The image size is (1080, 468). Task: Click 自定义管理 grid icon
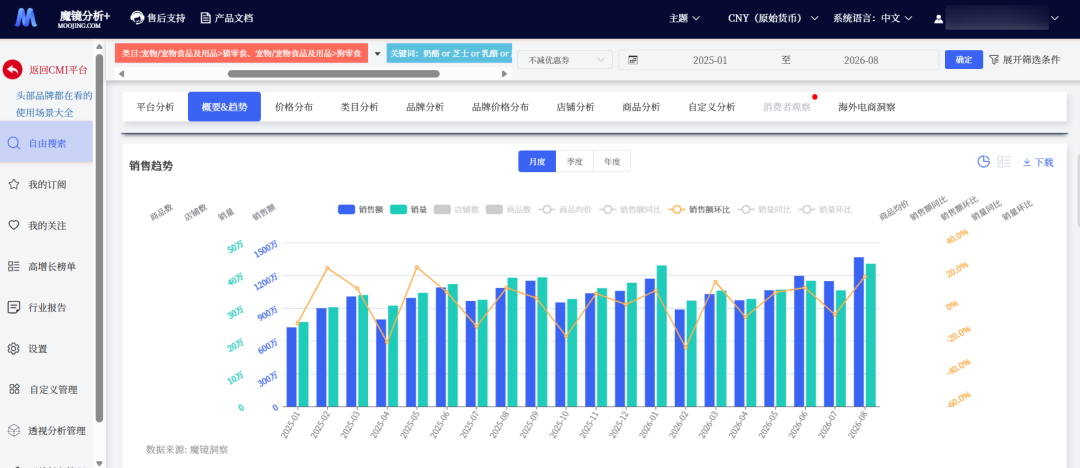14,389
